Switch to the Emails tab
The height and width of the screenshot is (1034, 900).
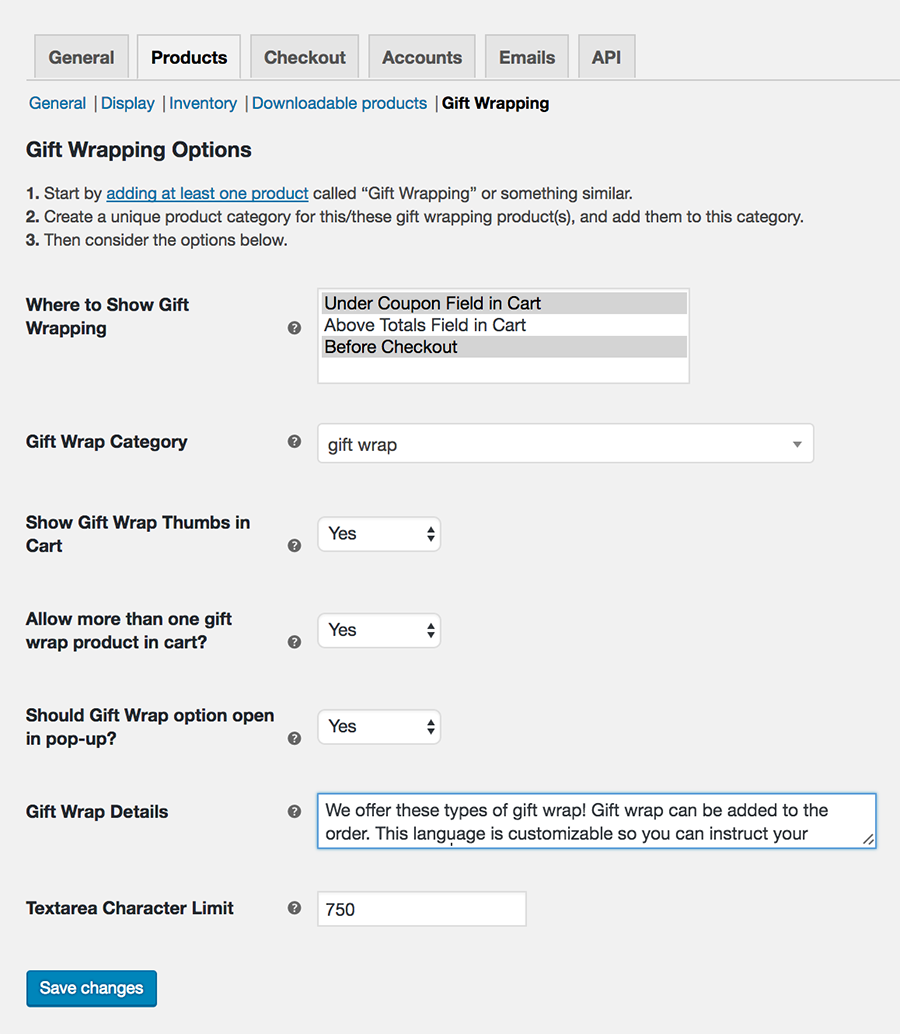(527, 57)
